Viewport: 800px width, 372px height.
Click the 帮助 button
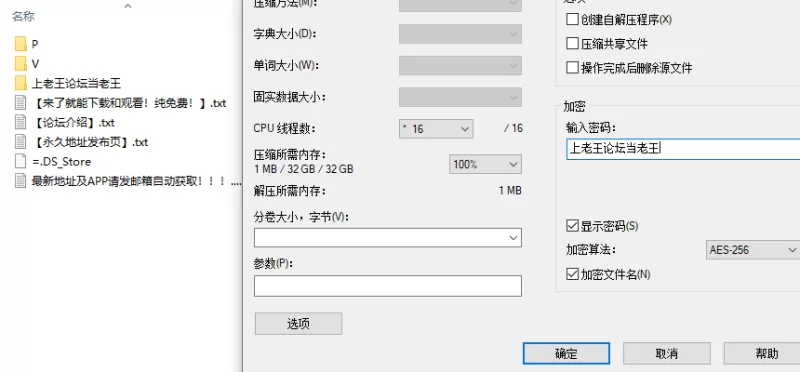tap(762, 353)
